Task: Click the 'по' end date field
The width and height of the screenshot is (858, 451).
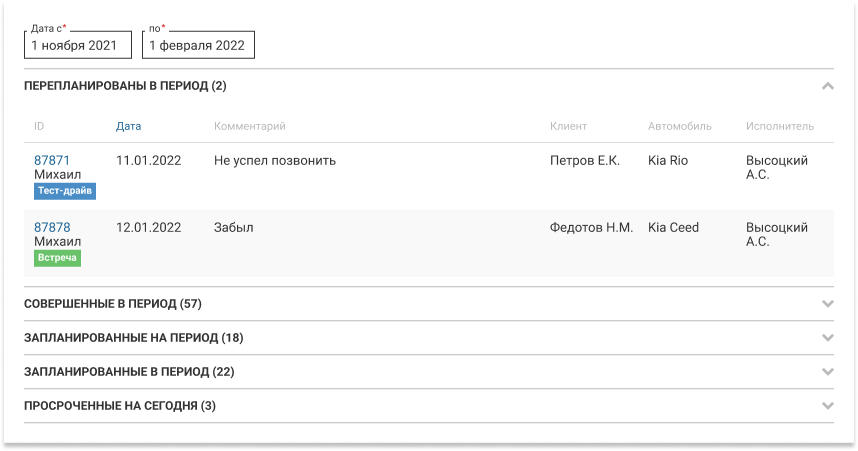Action: (198, 45)
